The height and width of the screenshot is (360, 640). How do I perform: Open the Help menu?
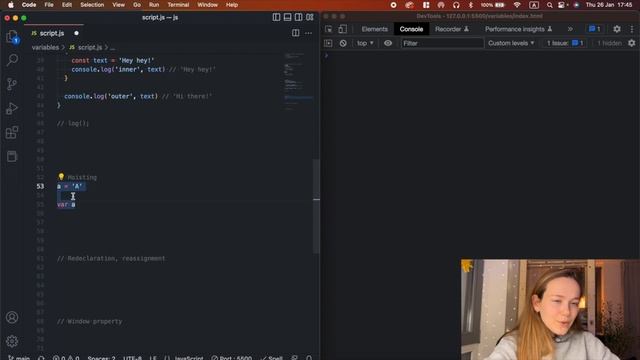click(x=232, y=5)
